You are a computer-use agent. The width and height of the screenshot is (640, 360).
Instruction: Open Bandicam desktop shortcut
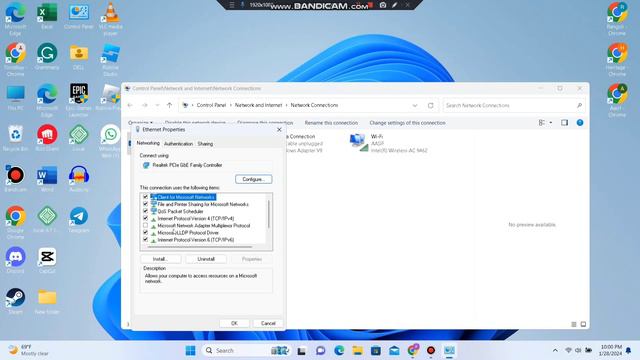16,179
